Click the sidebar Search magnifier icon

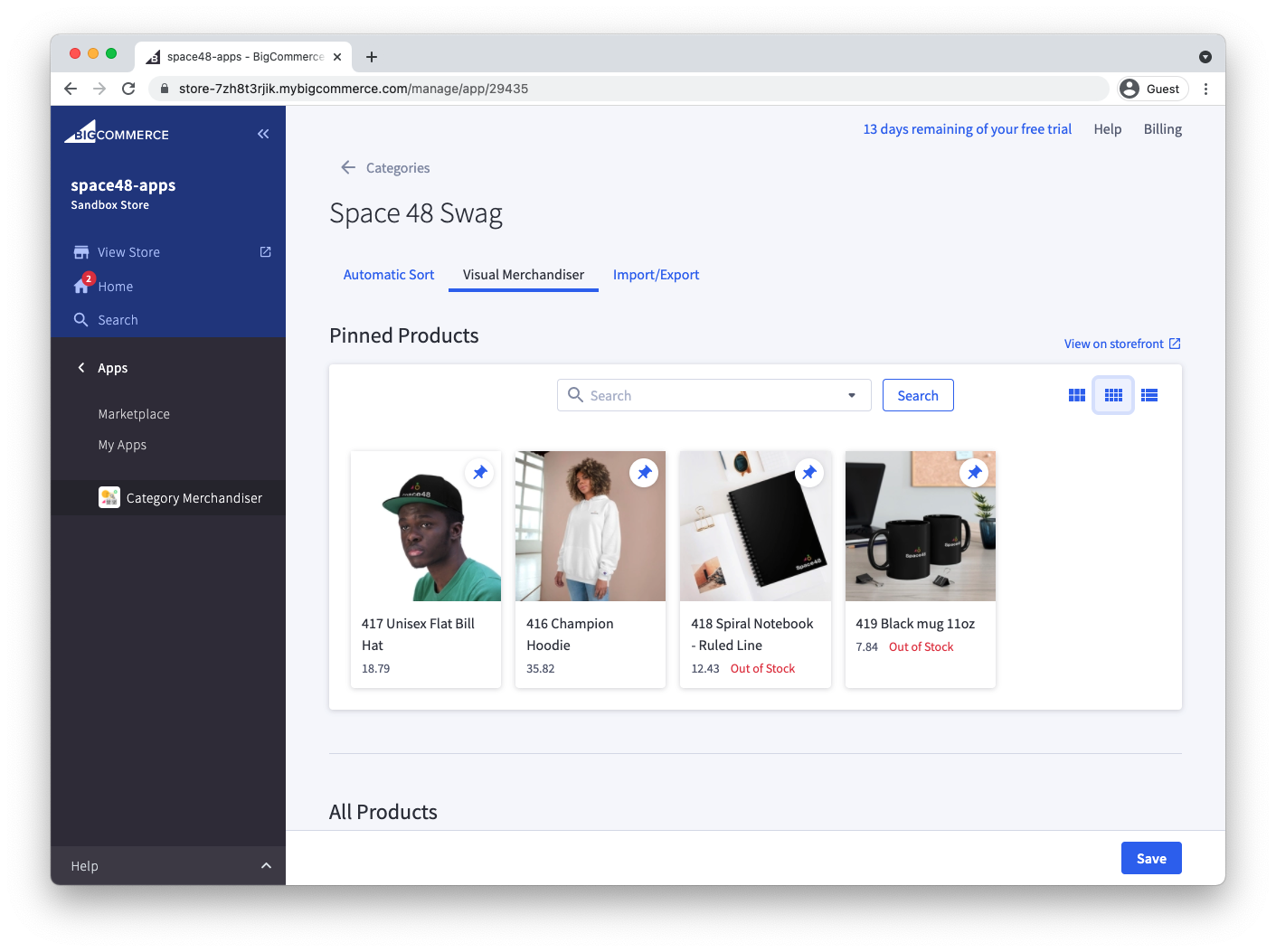pyautogui.click(x=81, y=320)
